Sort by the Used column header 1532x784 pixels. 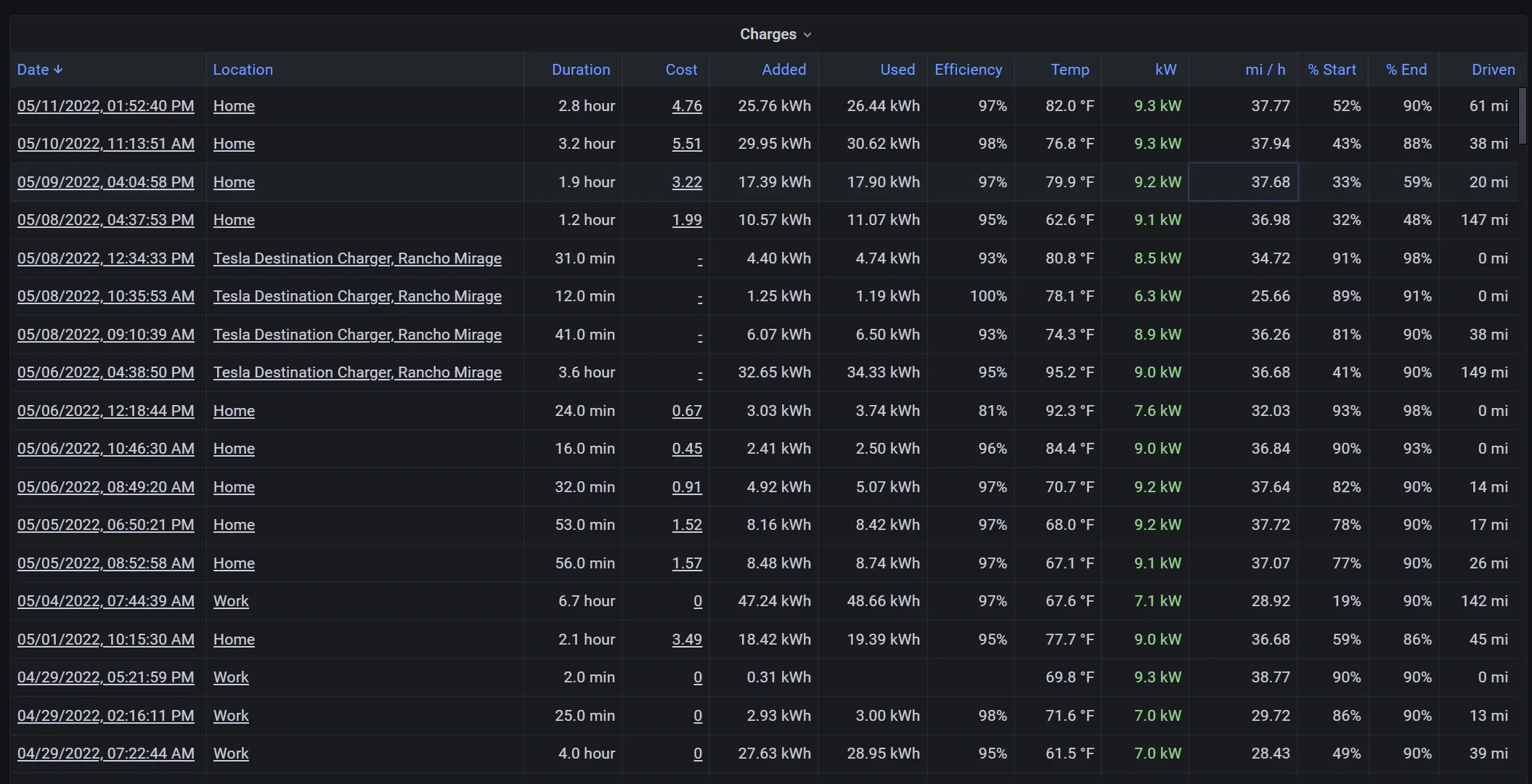tap(897, 70)
